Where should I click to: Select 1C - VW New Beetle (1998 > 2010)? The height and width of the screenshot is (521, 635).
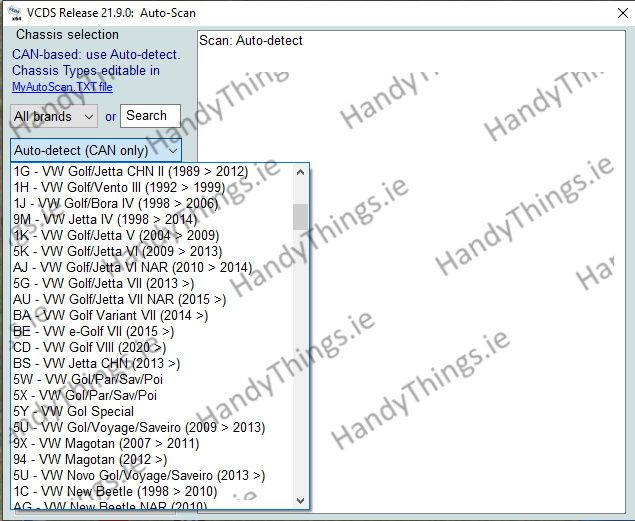tap(152, 491)
